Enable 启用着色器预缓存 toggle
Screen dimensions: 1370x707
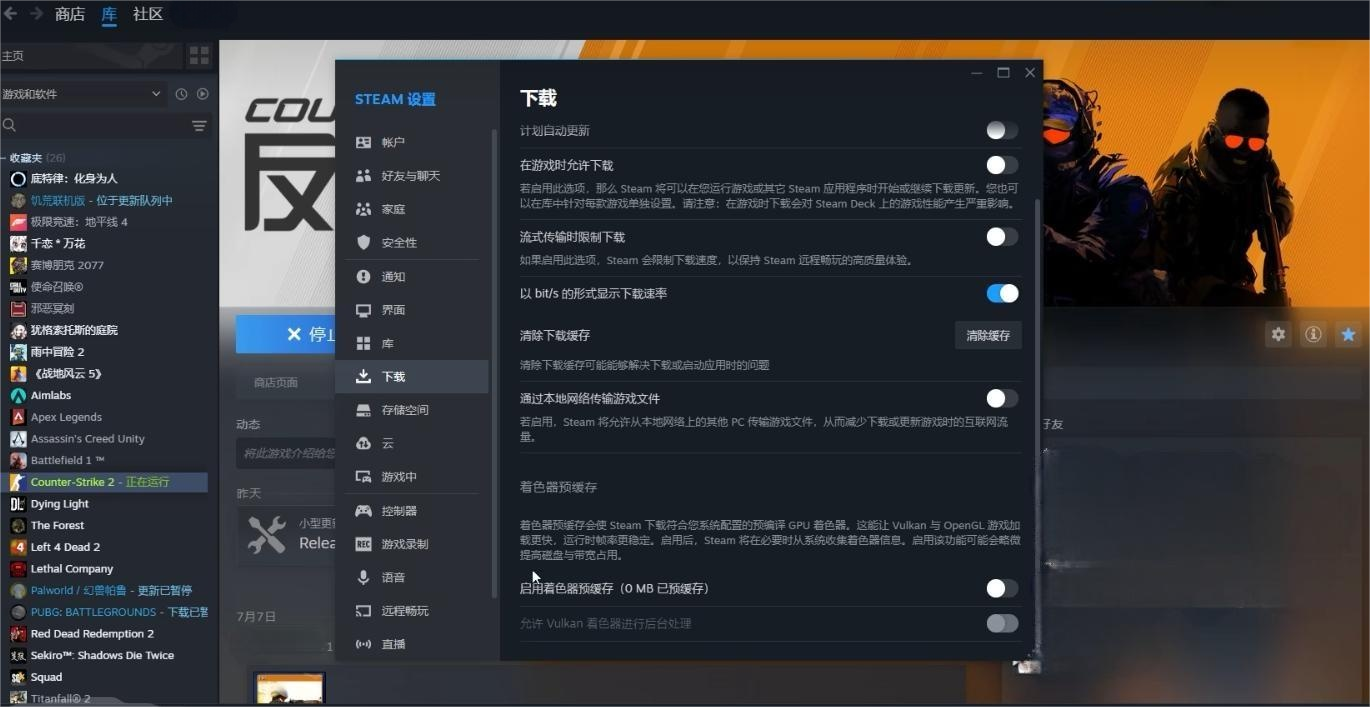coord(1001,589)
